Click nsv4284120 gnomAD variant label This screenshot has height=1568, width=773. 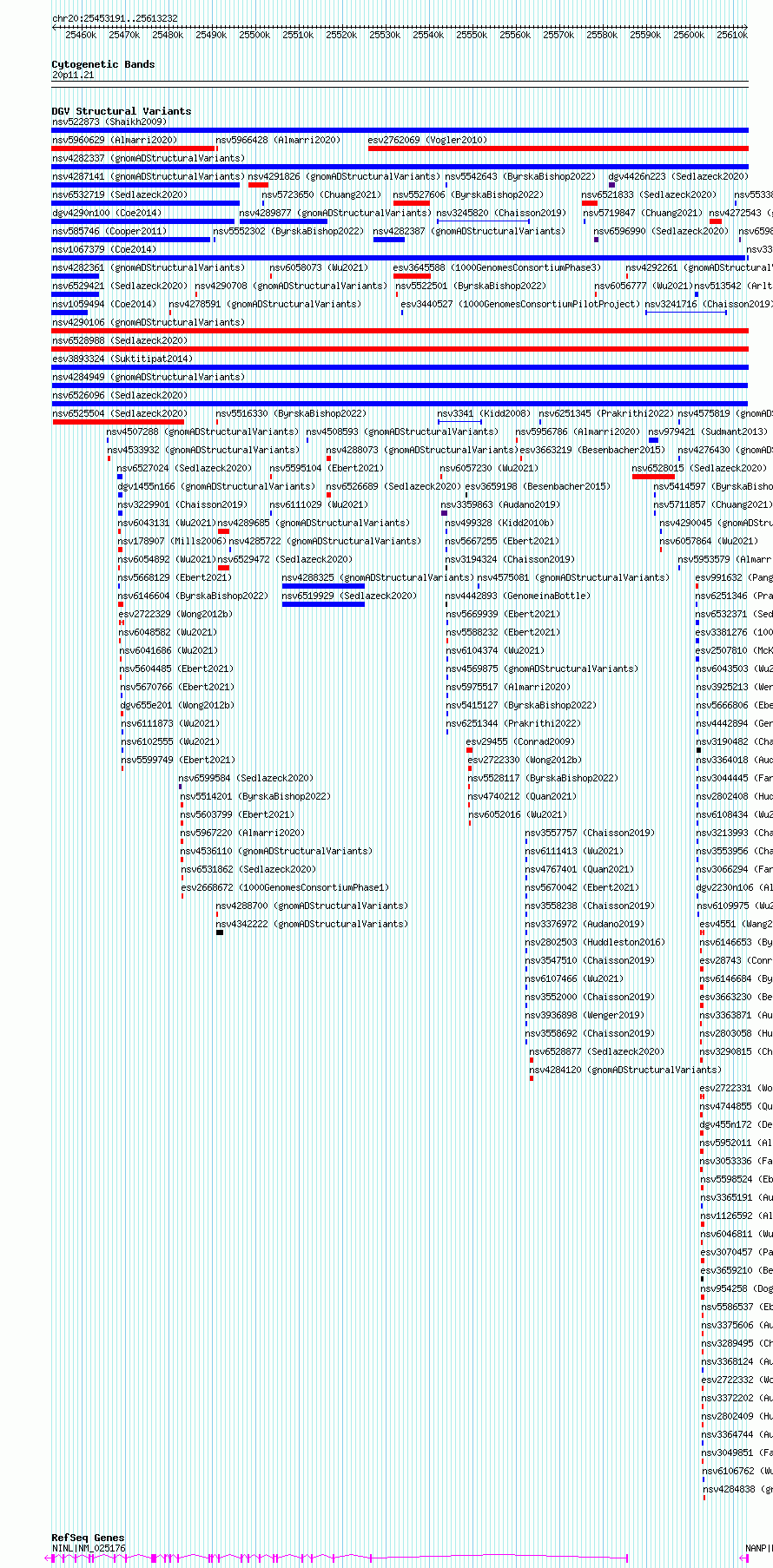[x=625, y=1070]
